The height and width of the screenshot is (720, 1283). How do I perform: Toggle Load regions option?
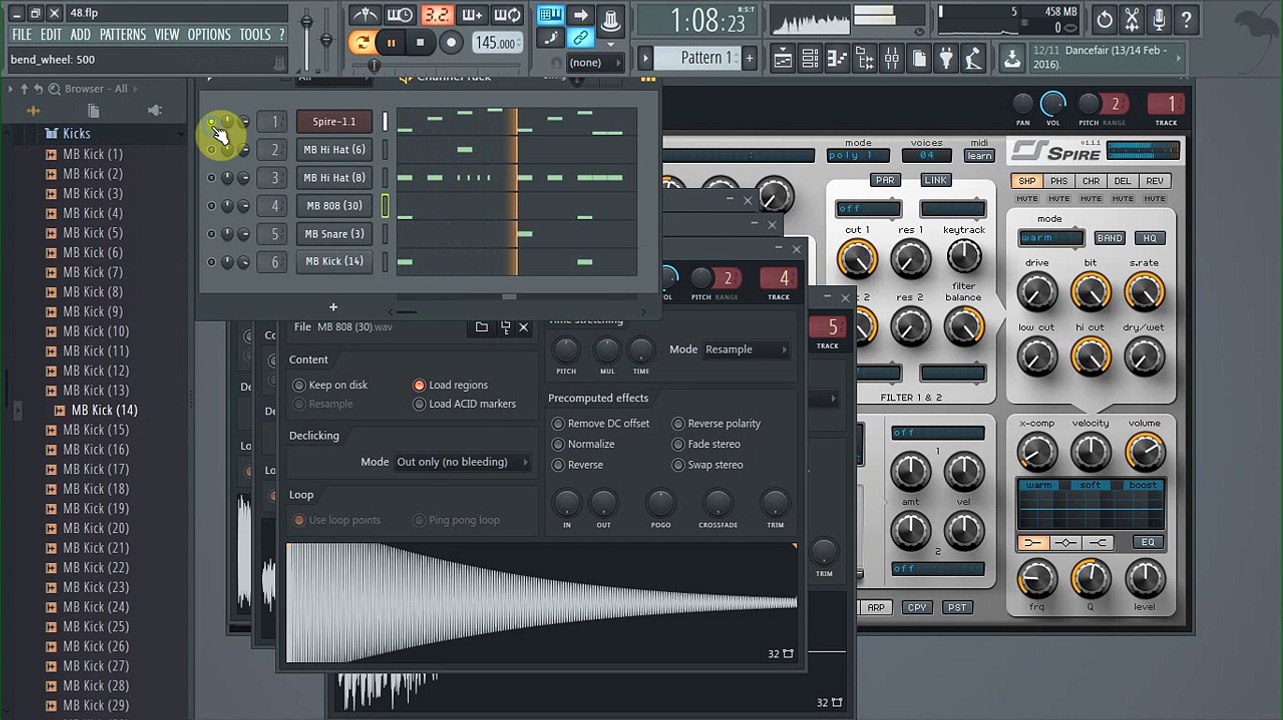pos(451,385)
